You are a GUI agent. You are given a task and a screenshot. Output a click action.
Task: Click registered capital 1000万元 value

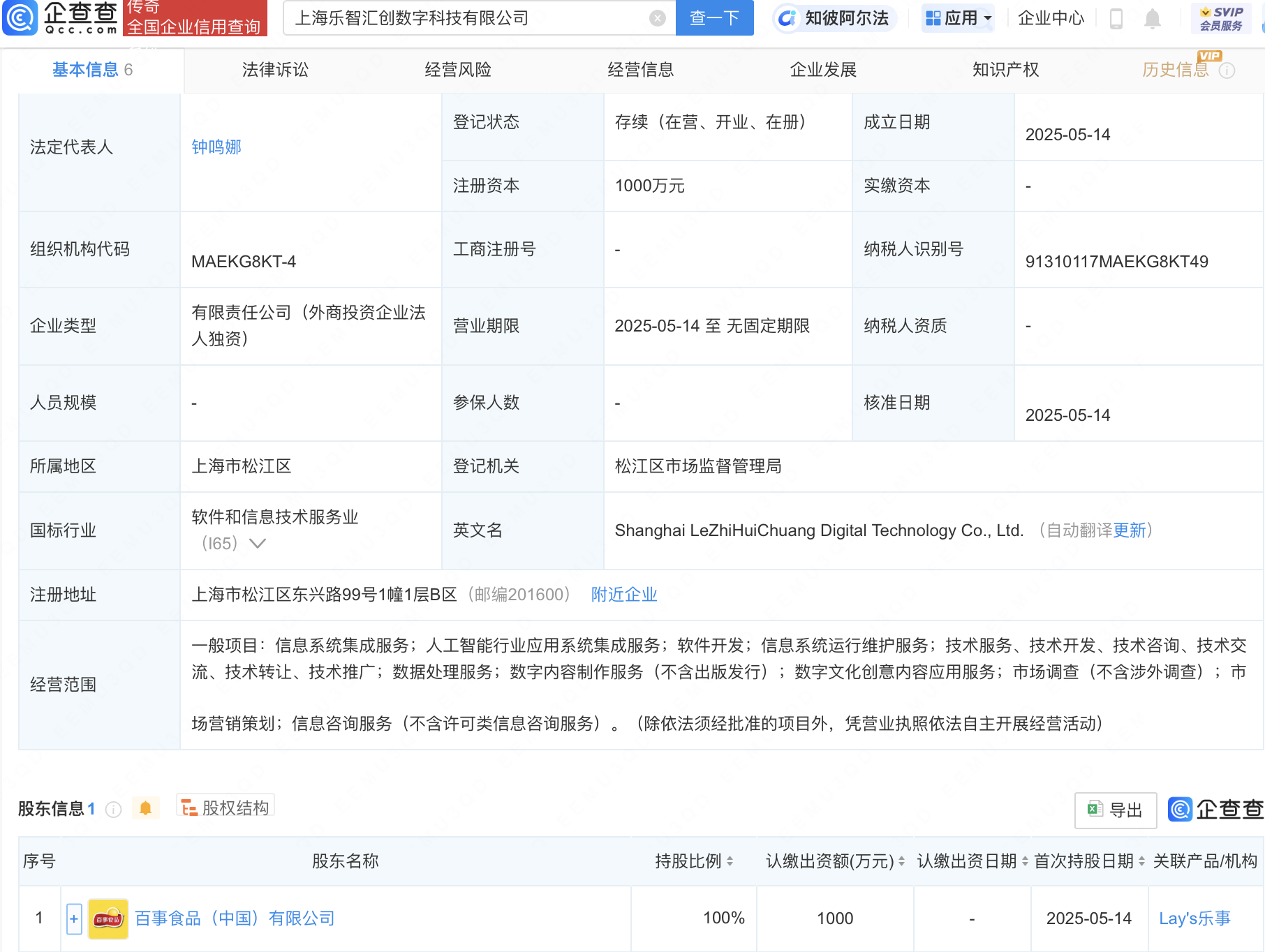tap(649, 186)
